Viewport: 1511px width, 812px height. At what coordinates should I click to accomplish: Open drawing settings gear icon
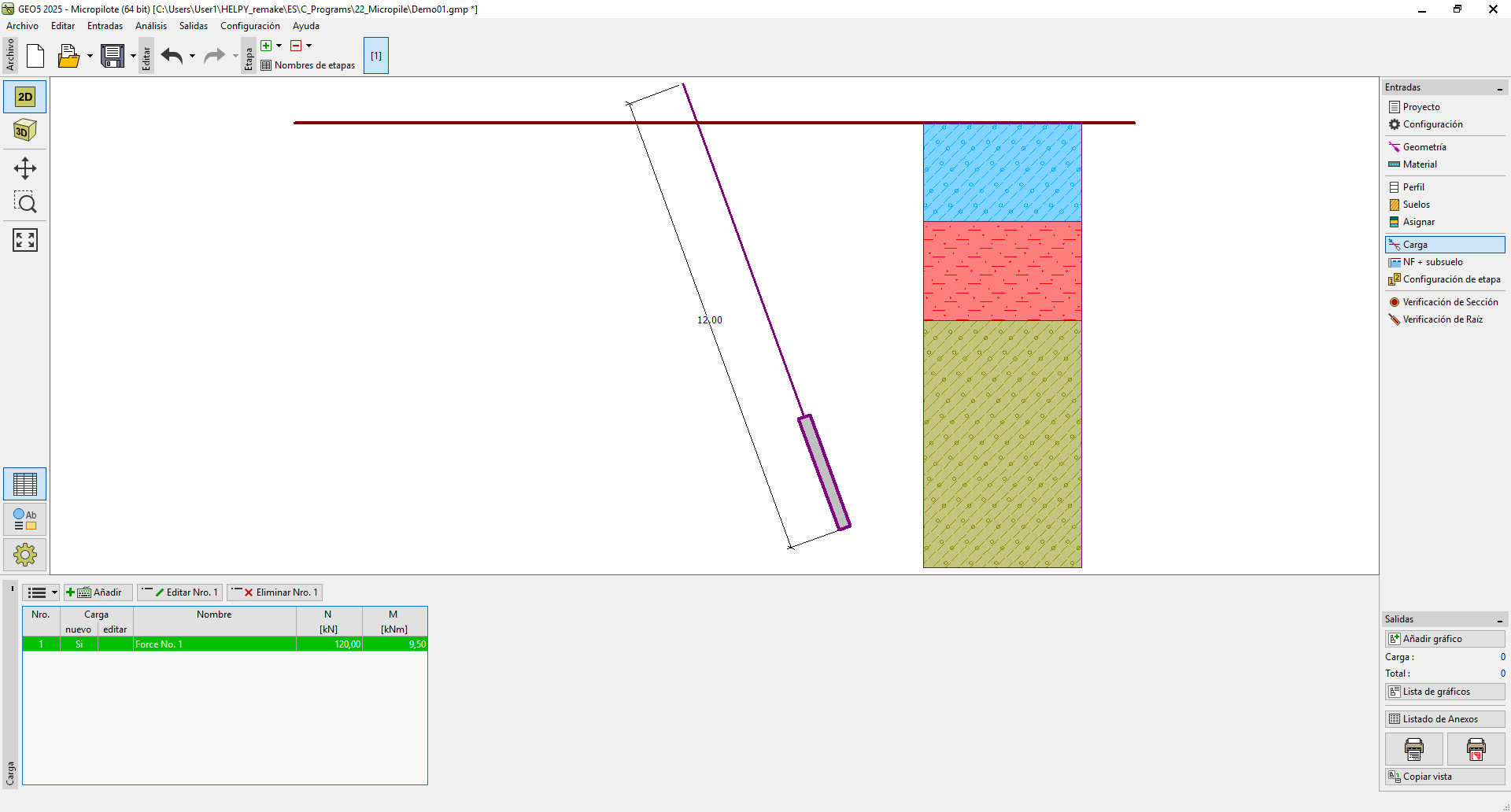pos(25,555)
